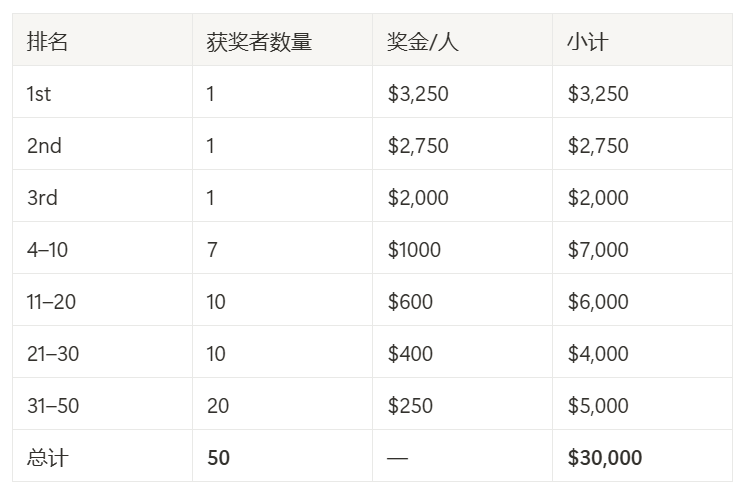Select the 21–30 rank cell
The image size is (744, 495).
53,354
